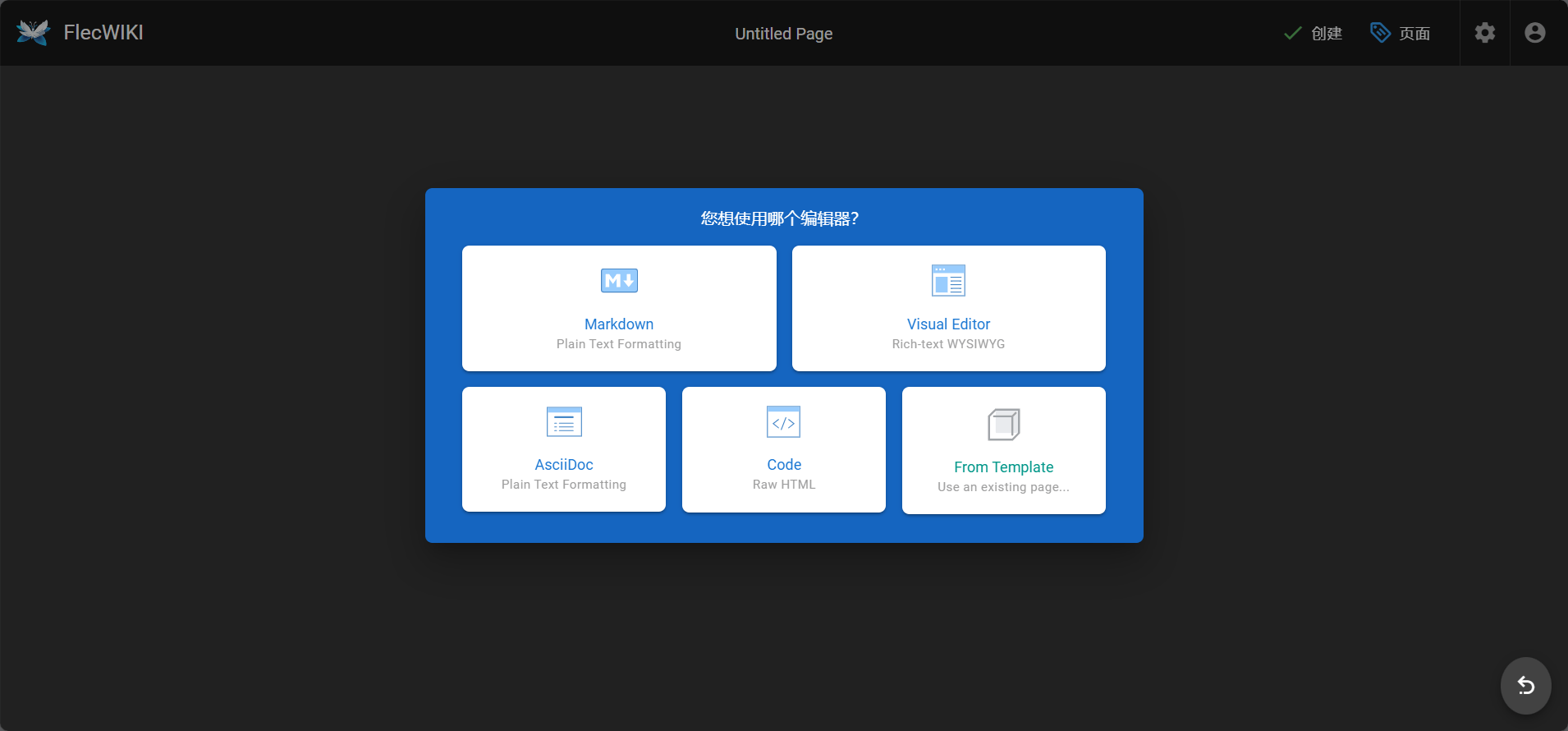This screenshot has width=1568, height=731.
Task: Click the AsciiDoc document icon
Action: point(564,422)
